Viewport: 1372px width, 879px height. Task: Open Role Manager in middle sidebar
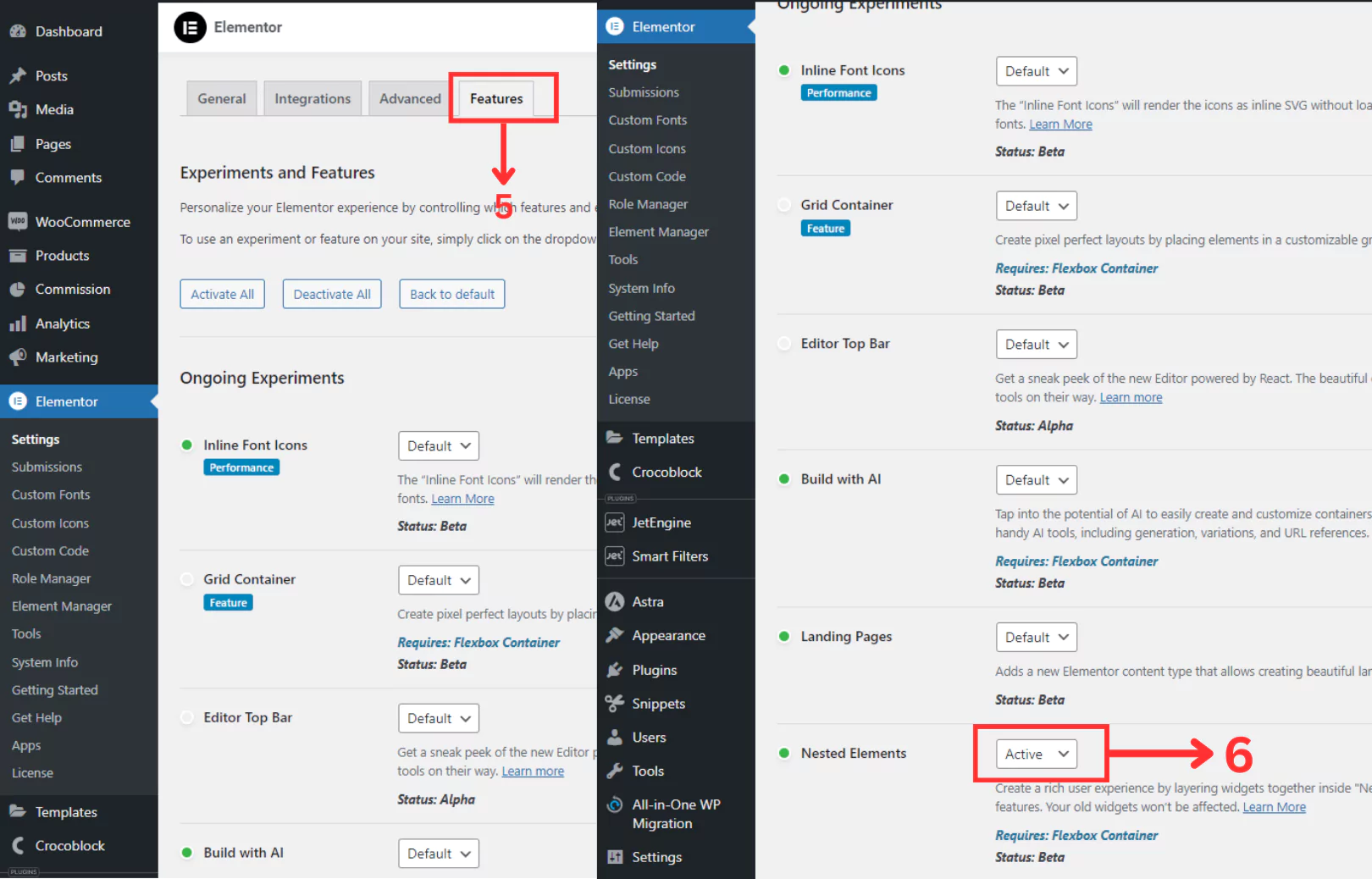pos(648,204)
